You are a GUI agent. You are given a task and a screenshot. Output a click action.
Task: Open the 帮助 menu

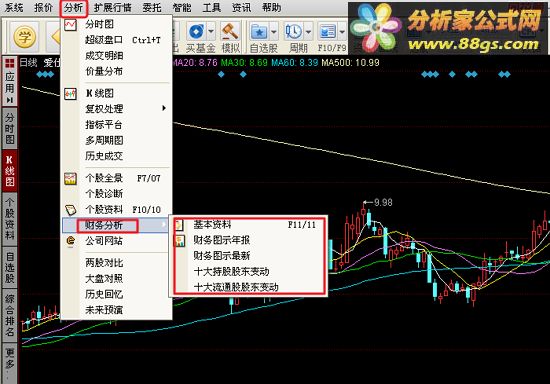pos(271,7)
